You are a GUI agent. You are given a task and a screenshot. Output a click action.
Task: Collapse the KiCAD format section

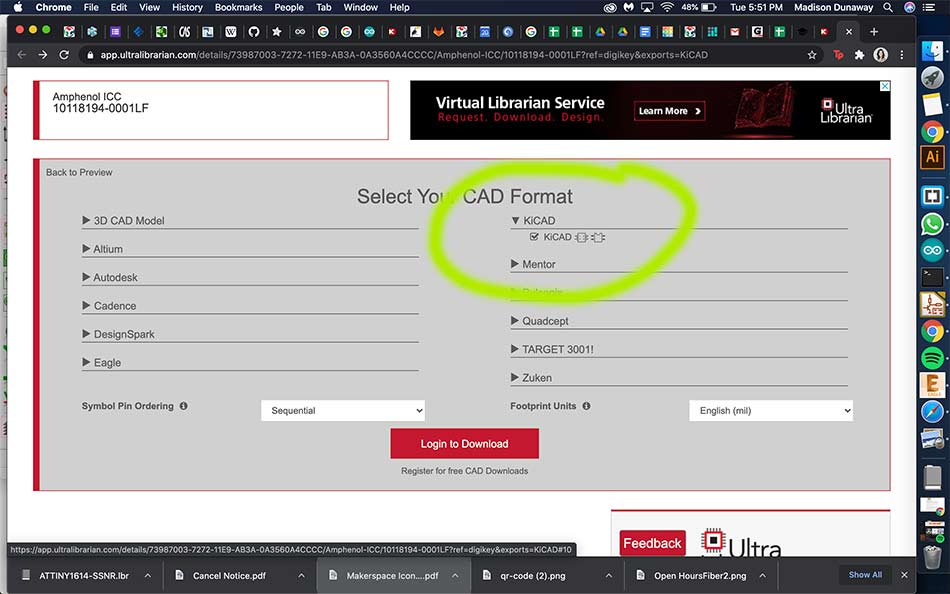point(533,221)
